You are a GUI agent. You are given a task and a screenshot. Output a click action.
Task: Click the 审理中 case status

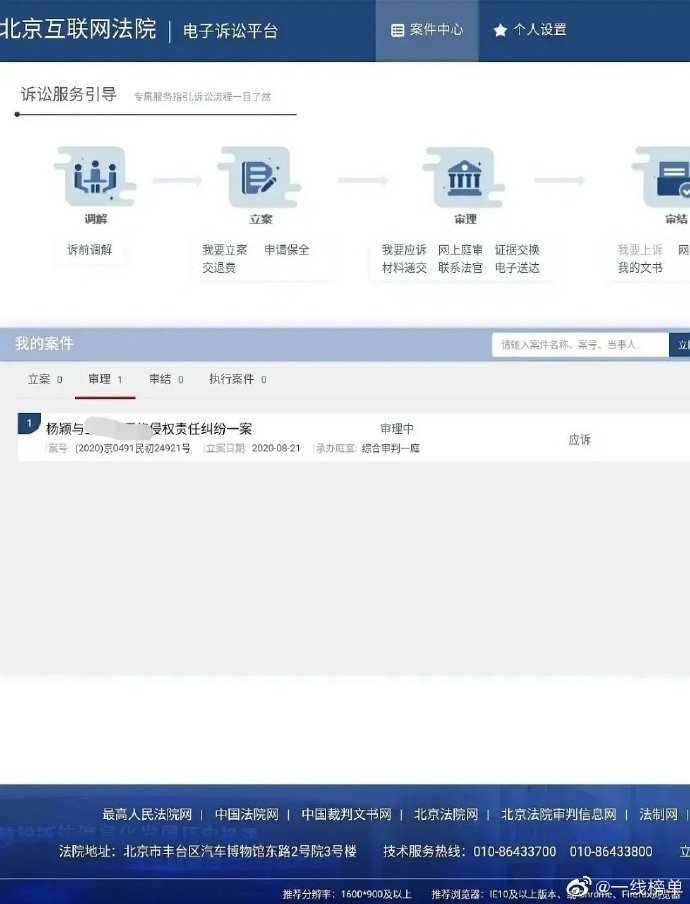(x=397, y=429)
